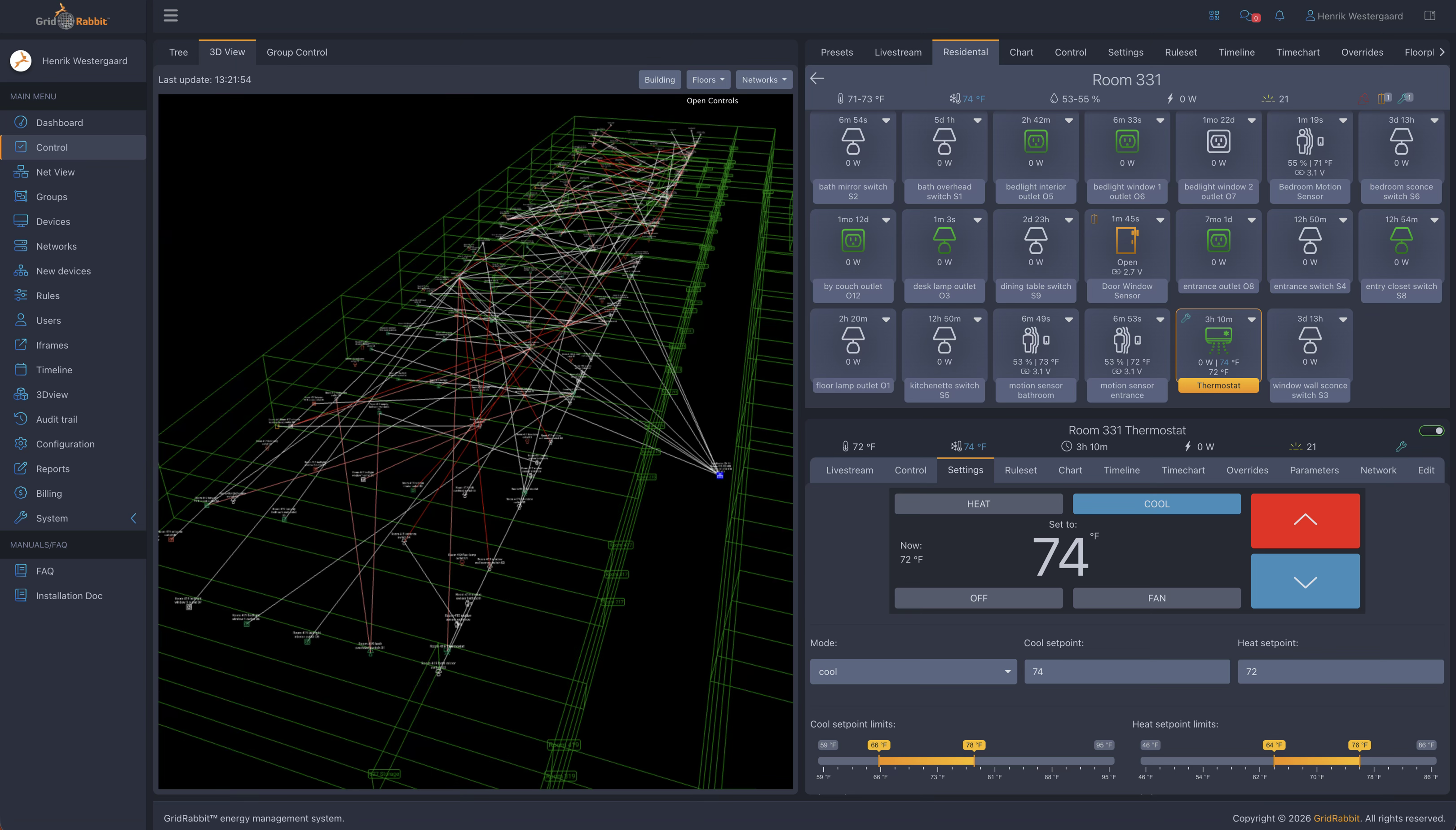This screenshot has height=830, width=1456.
Task: Switch thermostat to HEAT mode
Action: (978, 503)
